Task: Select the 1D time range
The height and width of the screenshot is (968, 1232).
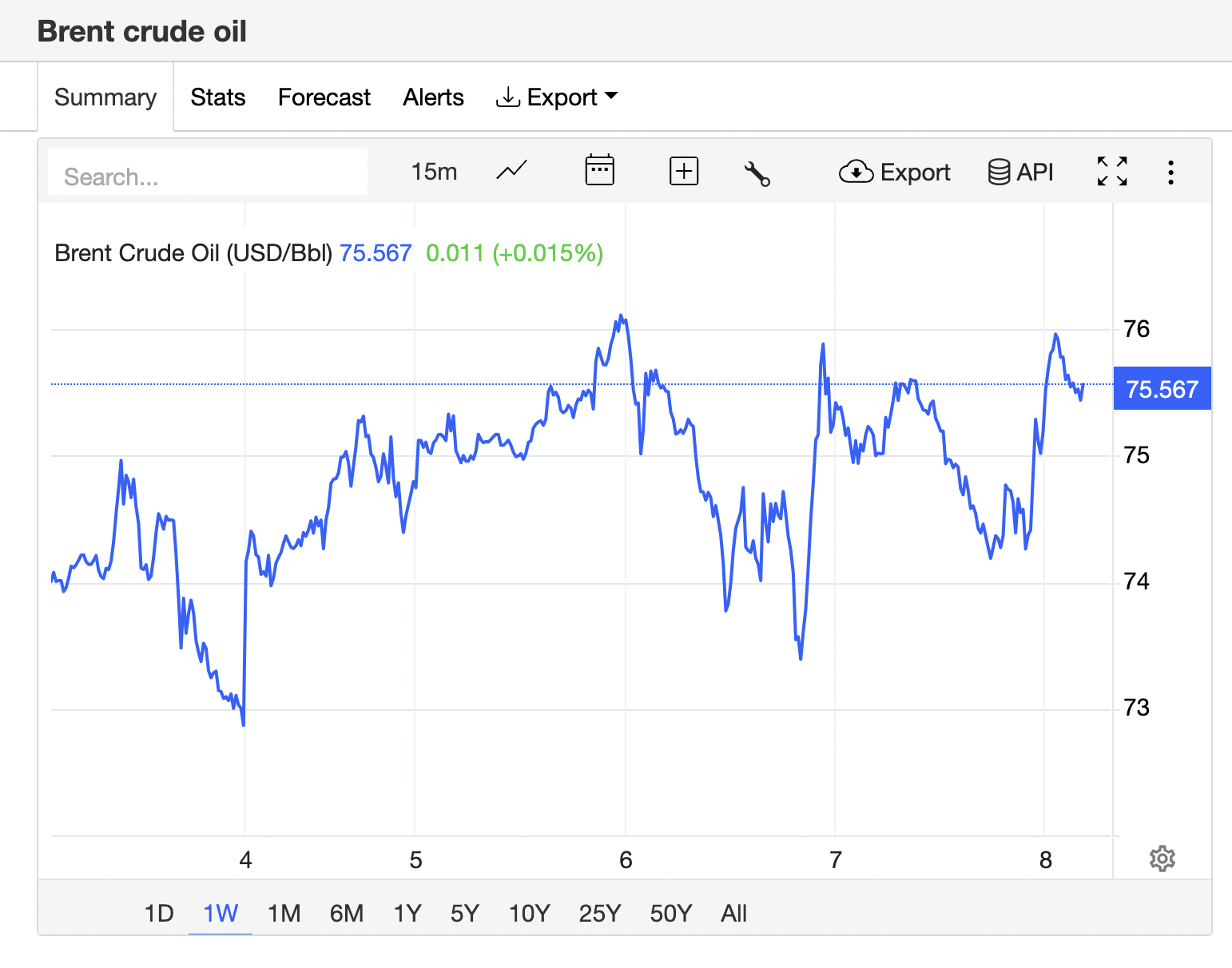Action: tap(159, 913)
